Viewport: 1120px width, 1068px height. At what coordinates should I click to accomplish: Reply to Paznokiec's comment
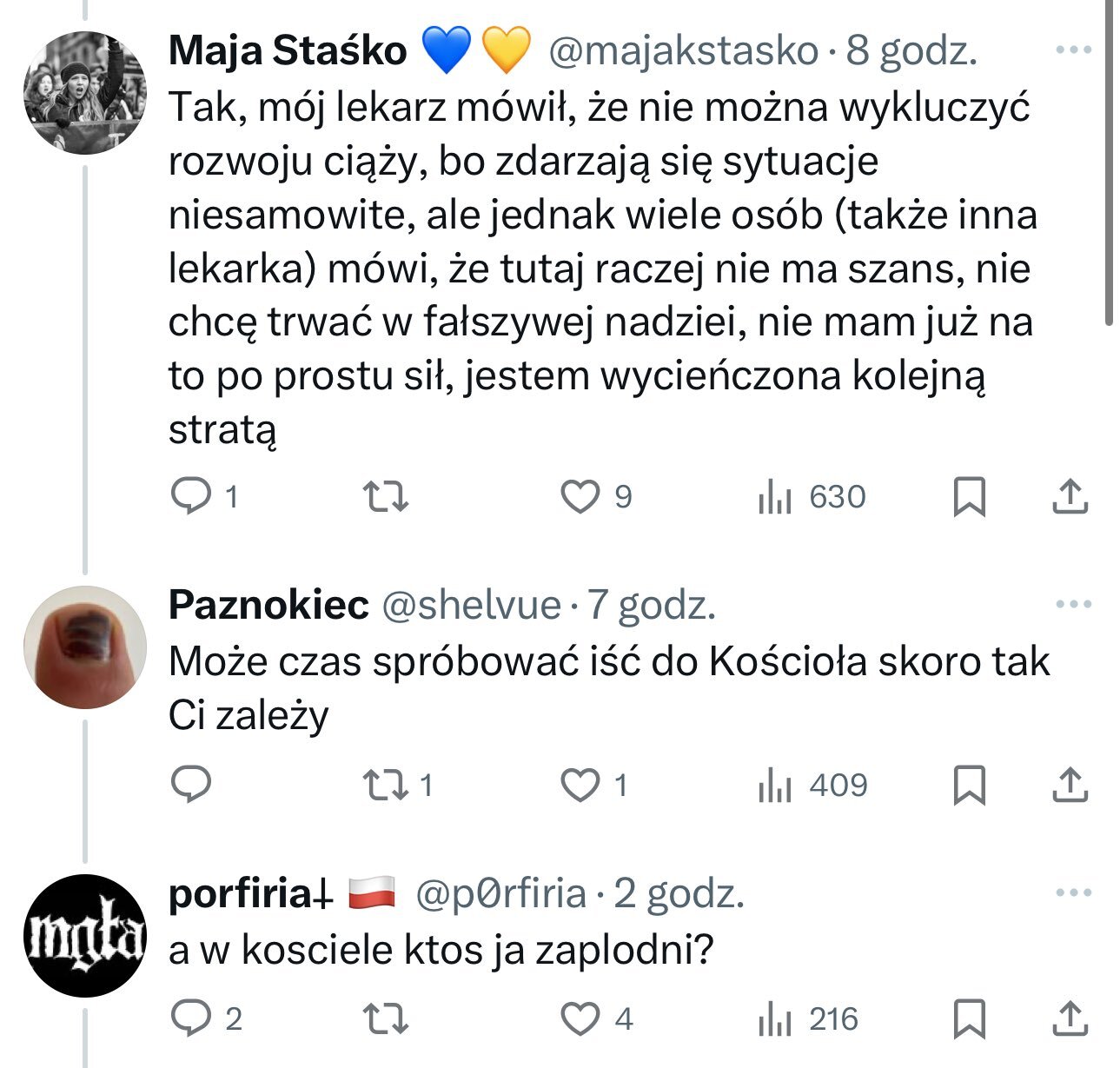pos(189,785)
